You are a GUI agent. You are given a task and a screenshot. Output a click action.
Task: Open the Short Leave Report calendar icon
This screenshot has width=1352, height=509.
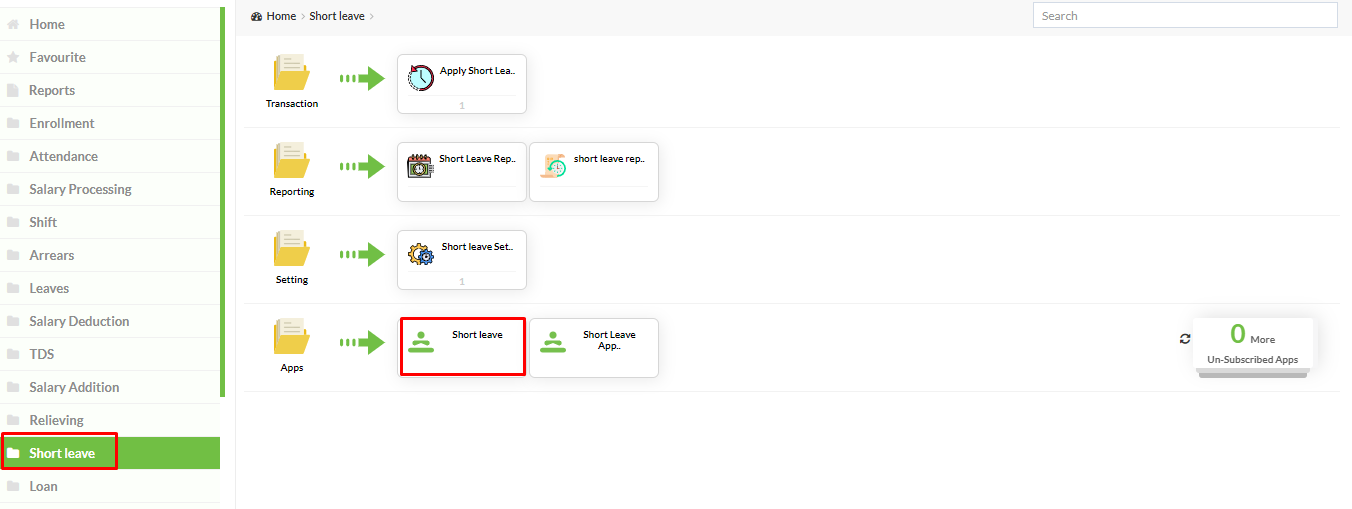pos(421,165)
